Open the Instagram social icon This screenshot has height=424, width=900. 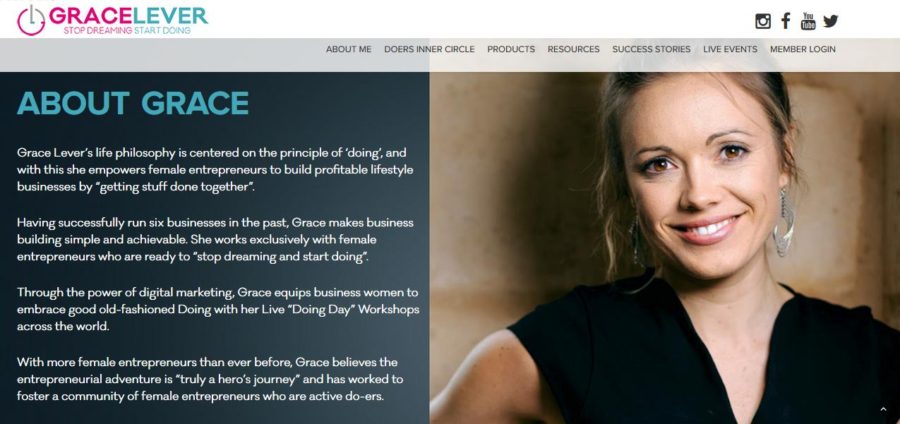coord(763,21)
